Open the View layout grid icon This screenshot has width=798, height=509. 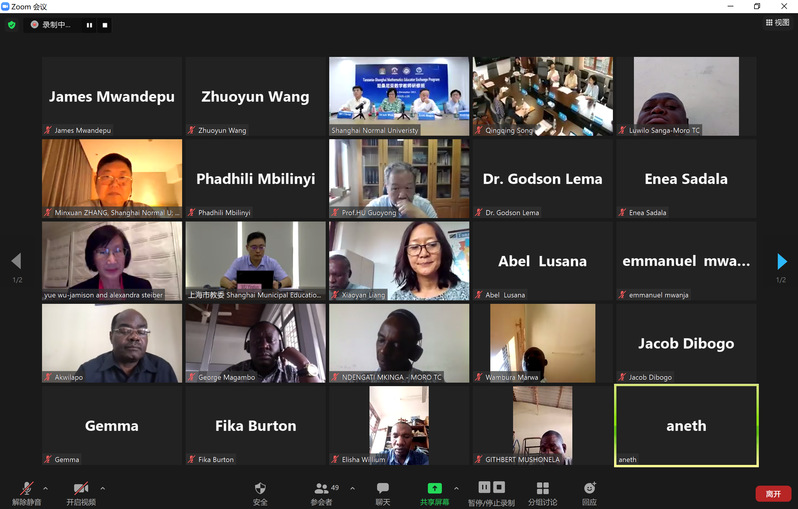777,22
